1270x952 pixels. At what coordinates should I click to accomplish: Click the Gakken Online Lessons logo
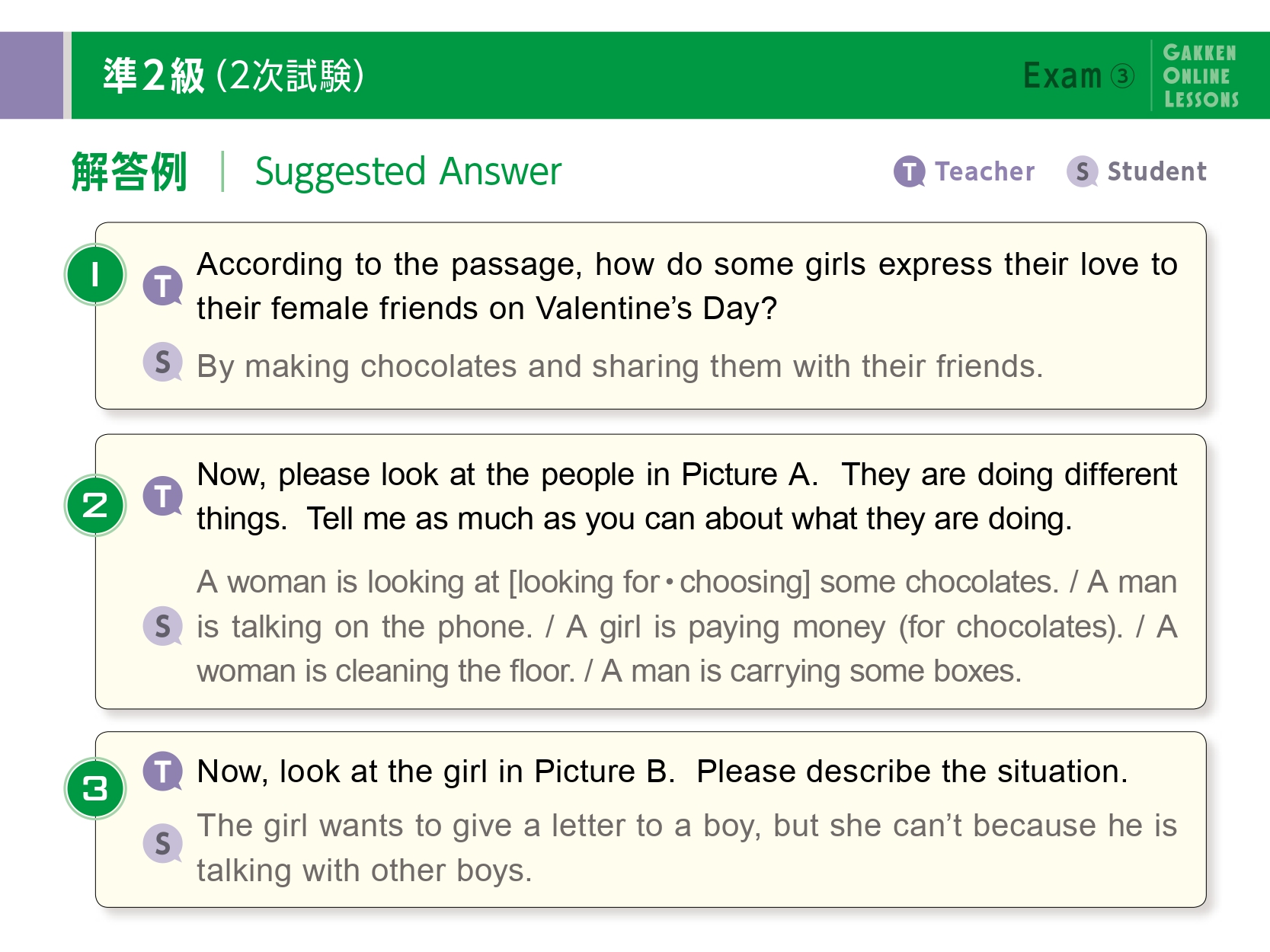[1200, 76]
